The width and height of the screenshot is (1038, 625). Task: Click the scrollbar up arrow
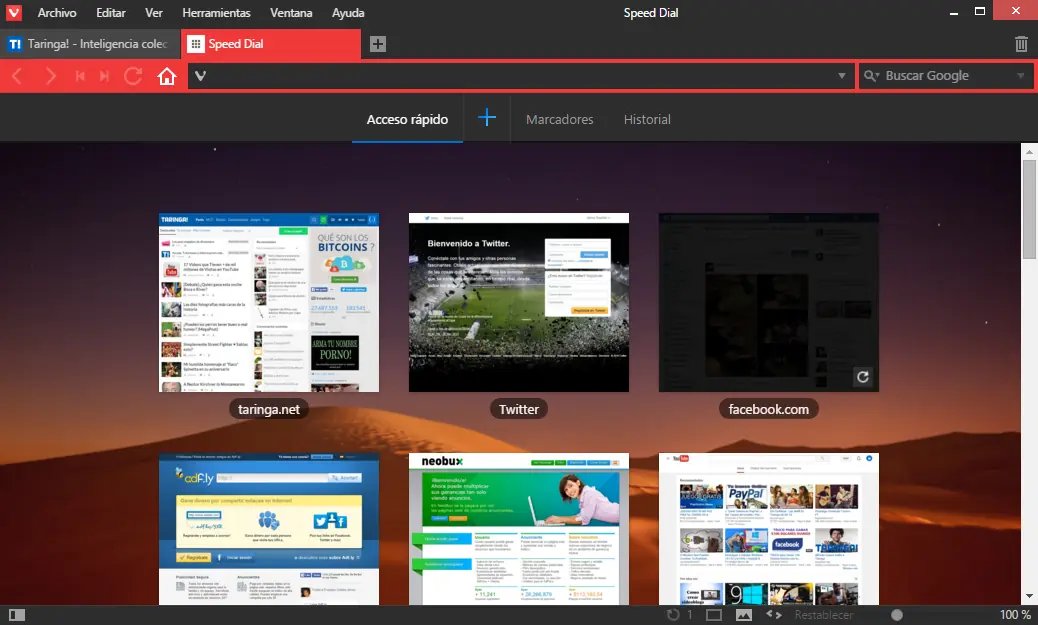tap(1029, 152)
